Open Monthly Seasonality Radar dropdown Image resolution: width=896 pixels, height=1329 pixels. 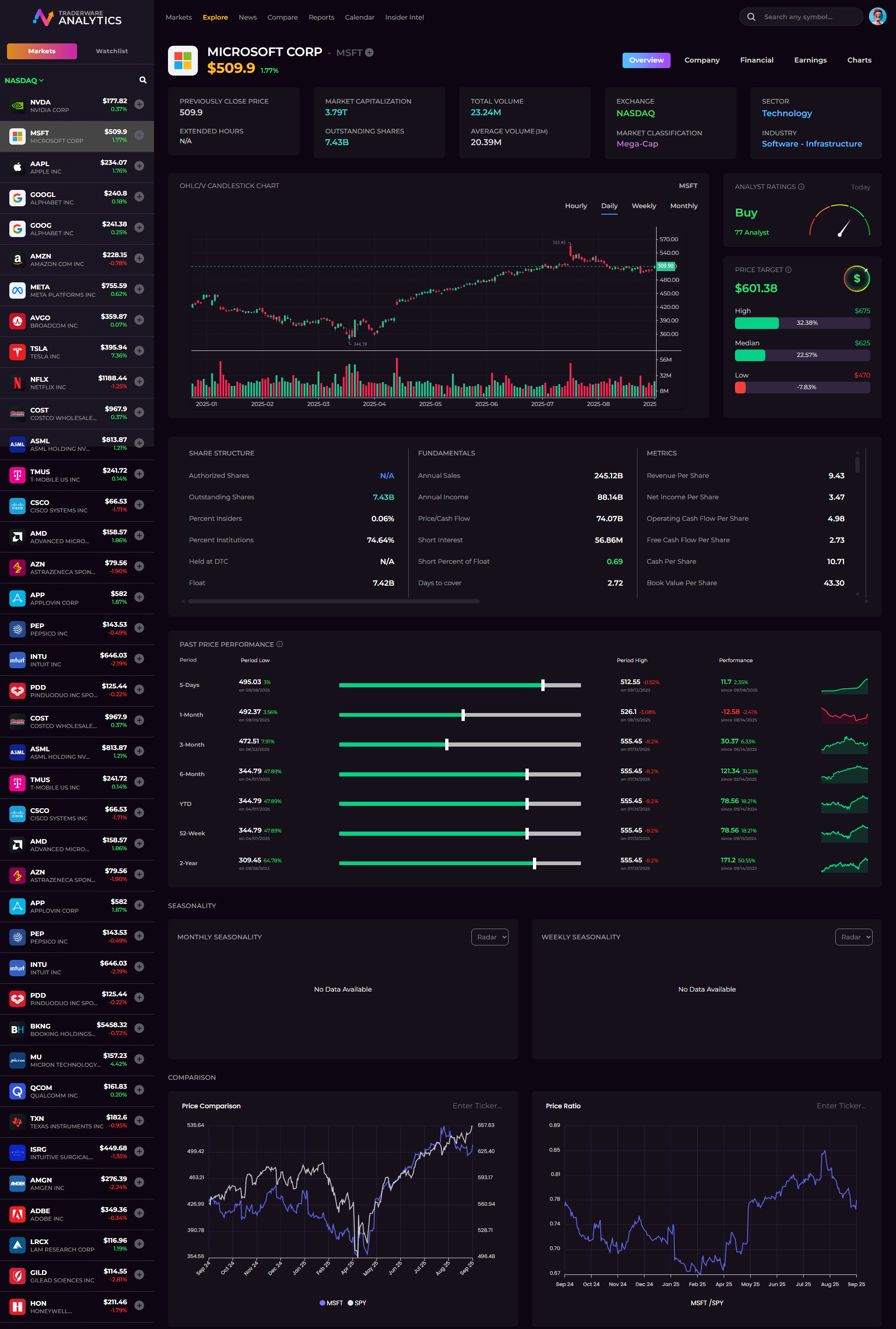tap(489, 937)
